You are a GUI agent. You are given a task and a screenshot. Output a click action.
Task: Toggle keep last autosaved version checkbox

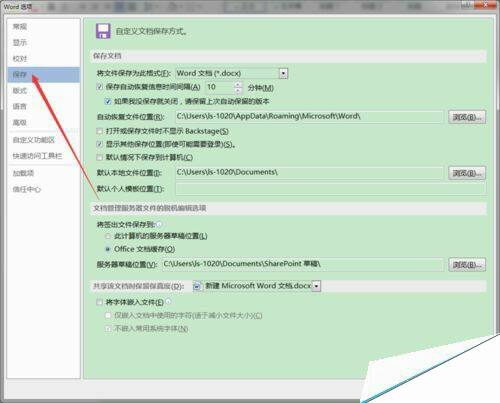108,101
